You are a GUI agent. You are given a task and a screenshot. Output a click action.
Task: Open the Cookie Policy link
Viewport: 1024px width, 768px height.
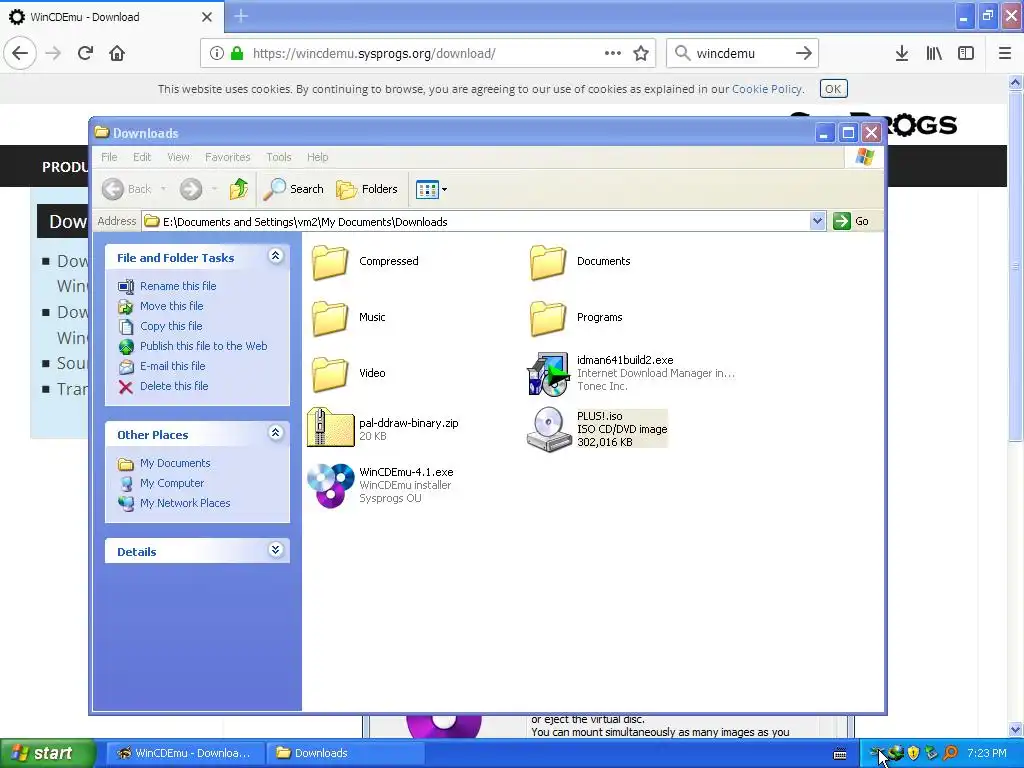(767, 89)
